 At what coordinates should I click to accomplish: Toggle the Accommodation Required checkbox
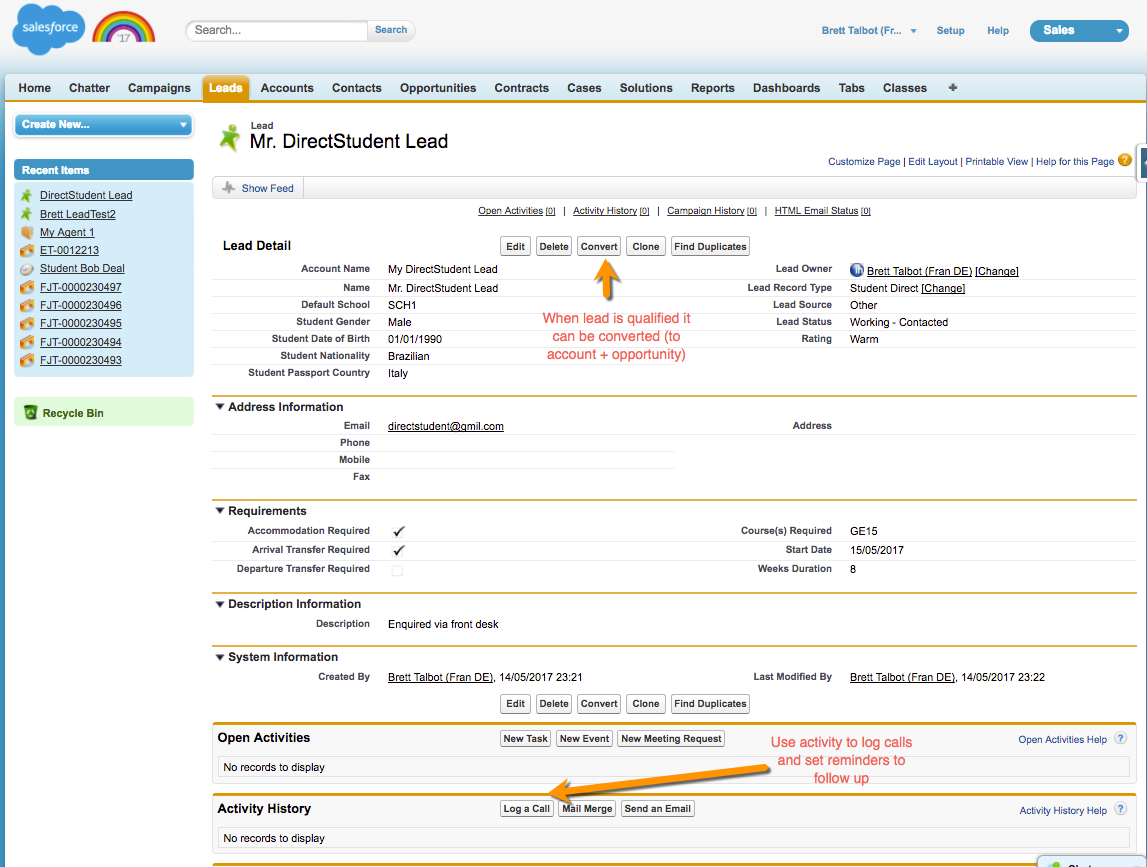click(x=398, y=531)
